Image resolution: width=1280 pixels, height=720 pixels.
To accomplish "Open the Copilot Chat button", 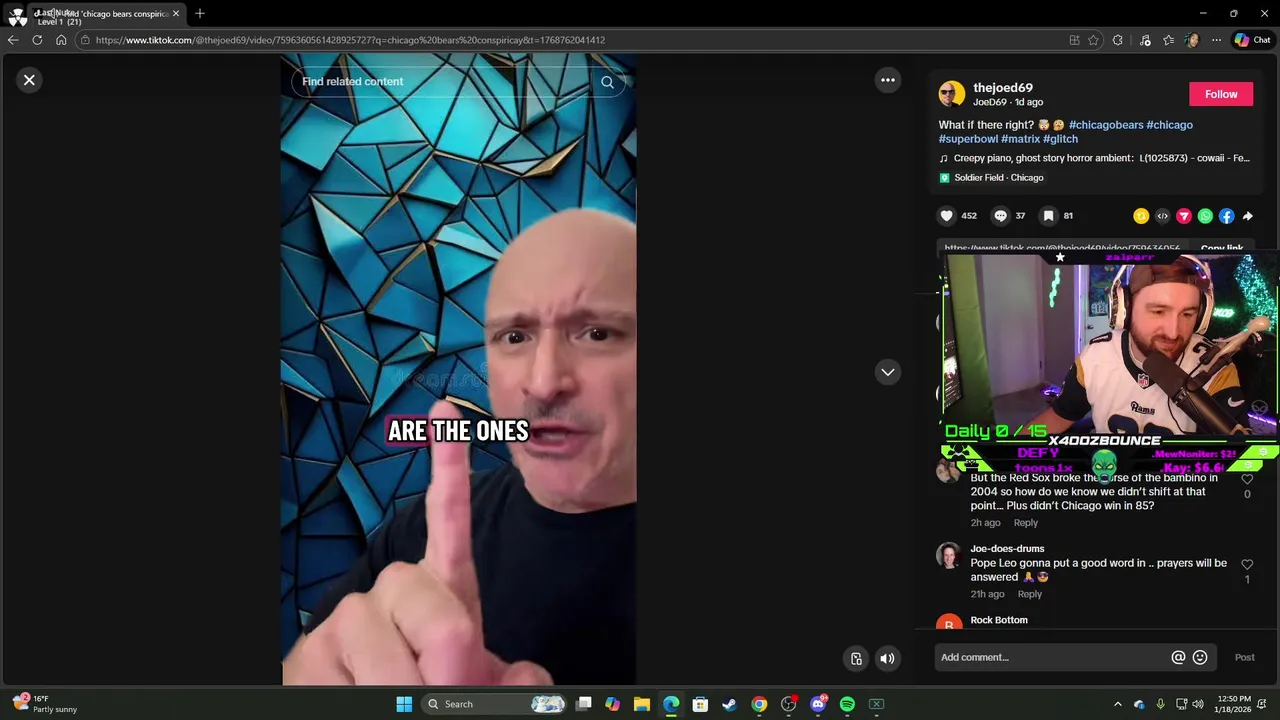I will [x=1252, y=40].
